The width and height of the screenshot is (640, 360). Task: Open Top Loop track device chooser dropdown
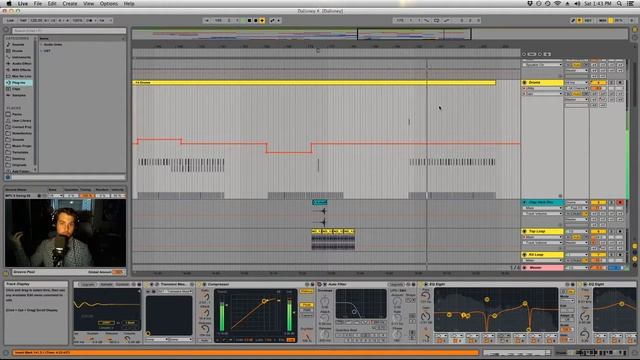coord(543,237)
